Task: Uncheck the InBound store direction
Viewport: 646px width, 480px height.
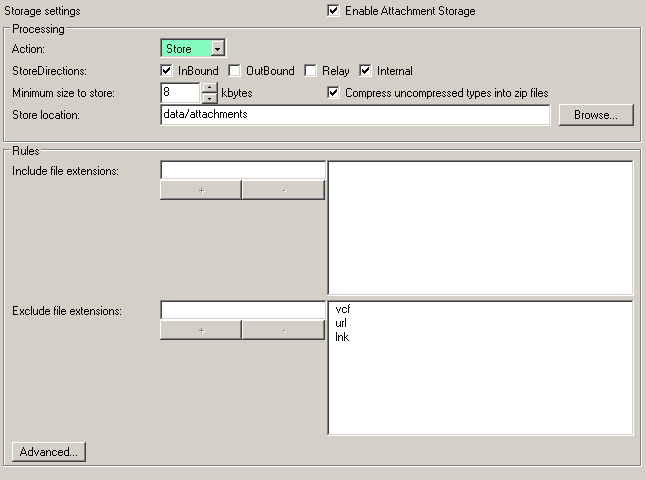Action: (167, 71)
